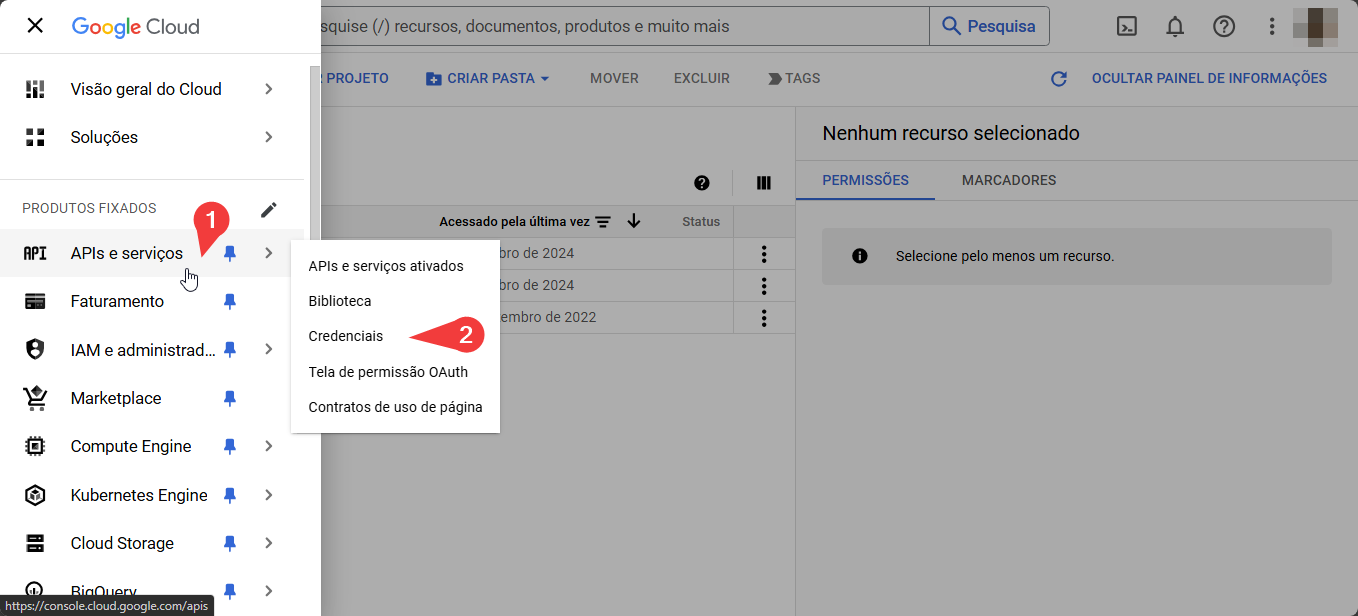Expand Compute Engine submenu chevron

(269, 446)
